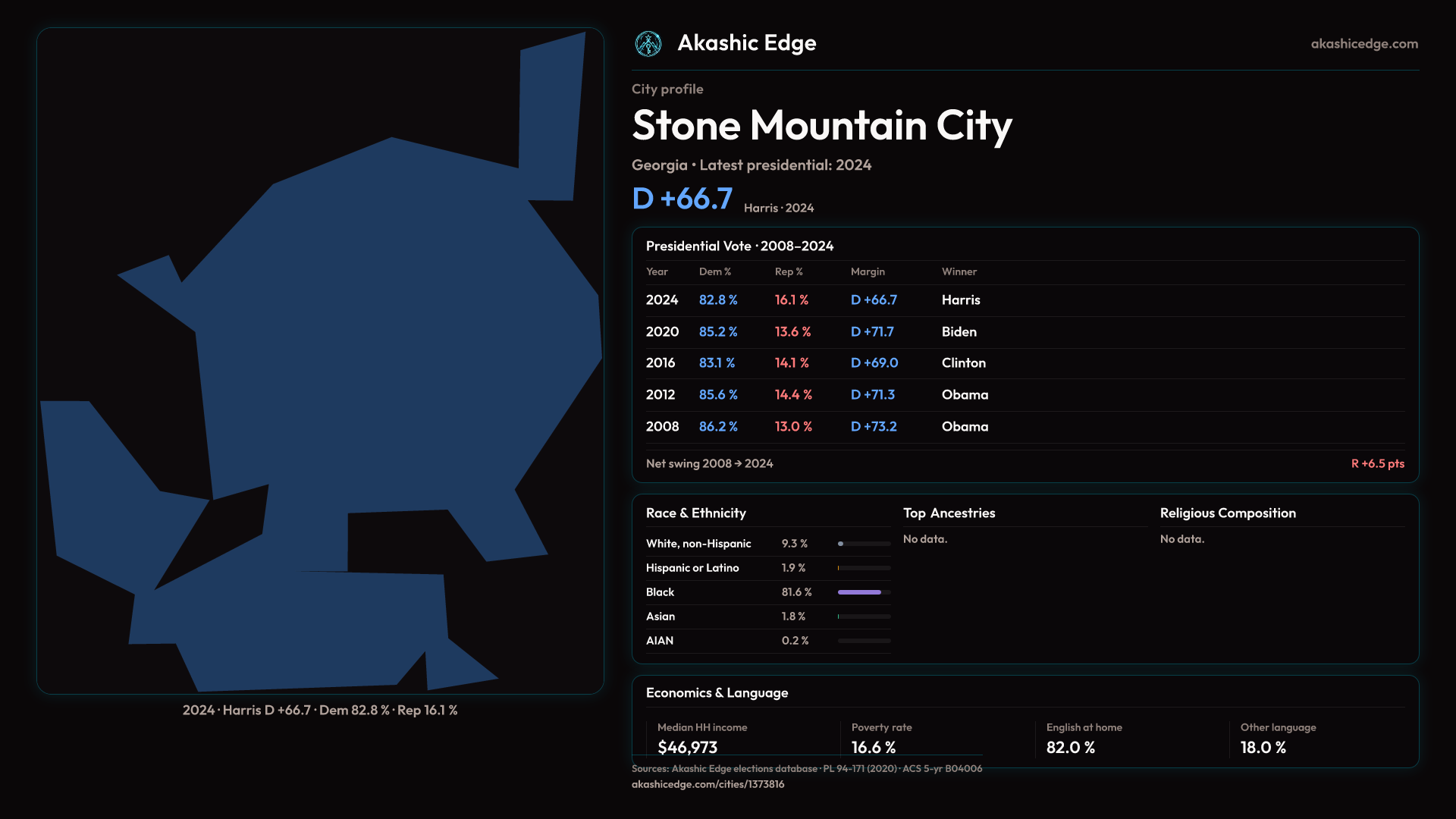Click the map caption below the map
Viewport: 1456px width, 819px height.
pos(320,711)
